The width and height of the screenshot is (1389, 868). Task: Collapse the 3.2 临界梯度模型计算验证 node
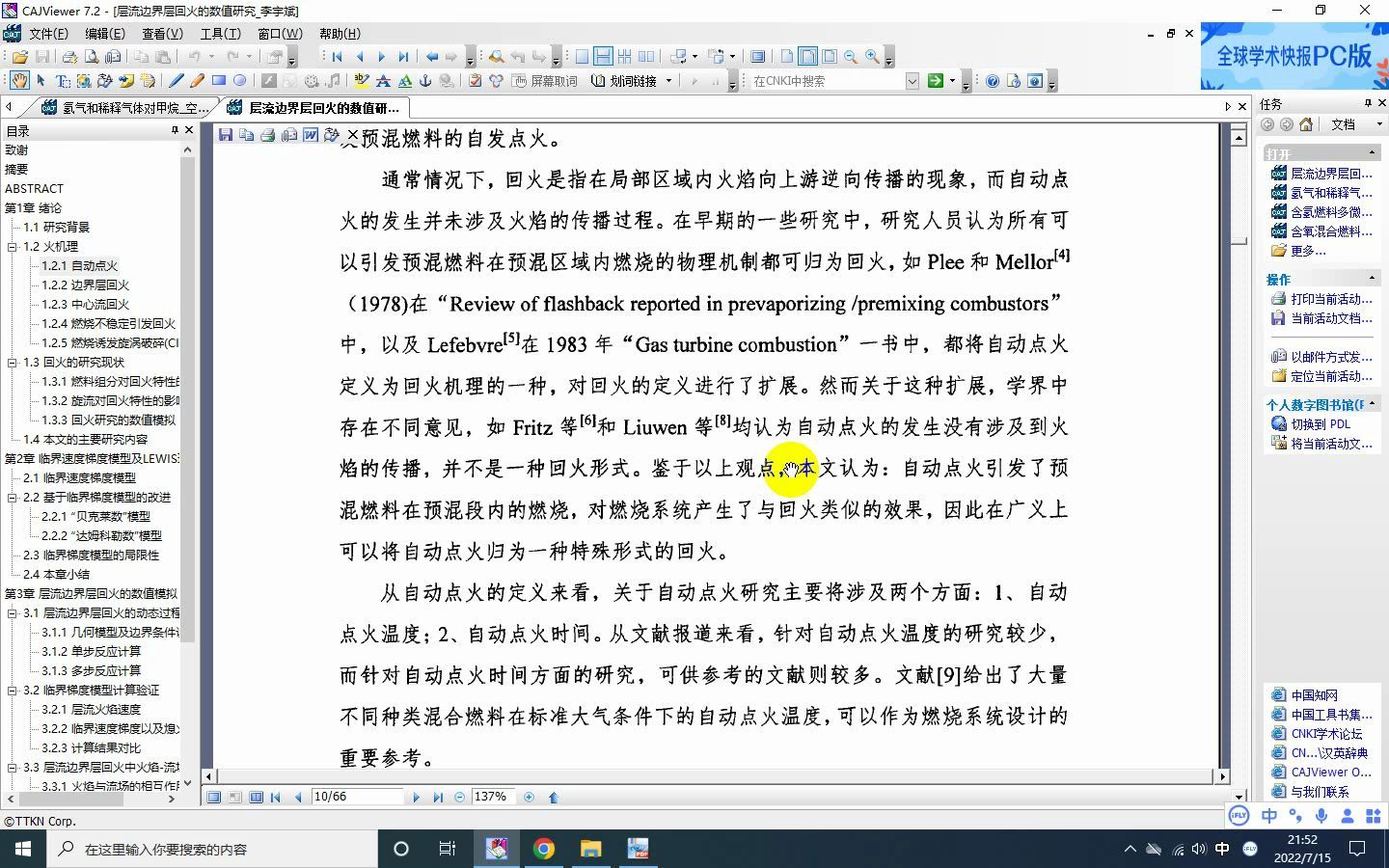(13, 690)
